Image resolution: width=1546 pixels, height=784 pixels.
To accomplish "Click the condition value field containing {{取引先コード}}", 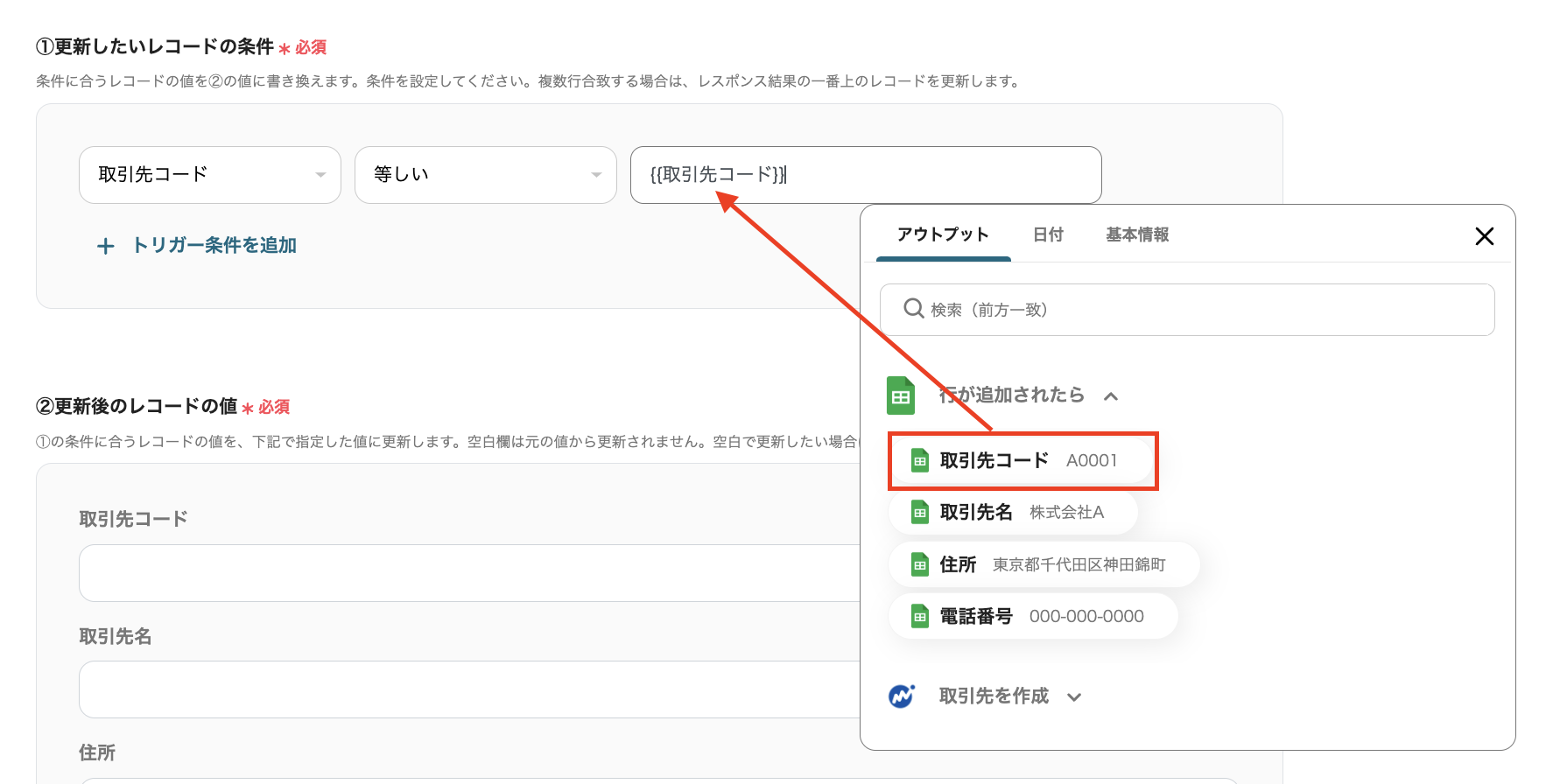I will (866, 175).
